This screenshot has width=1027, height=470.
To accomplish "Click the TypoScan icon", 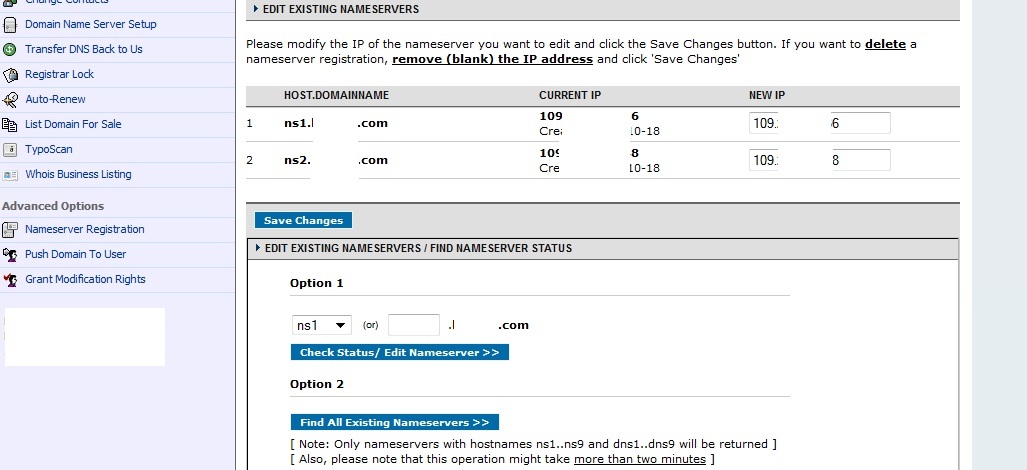I will click(10, 149).
